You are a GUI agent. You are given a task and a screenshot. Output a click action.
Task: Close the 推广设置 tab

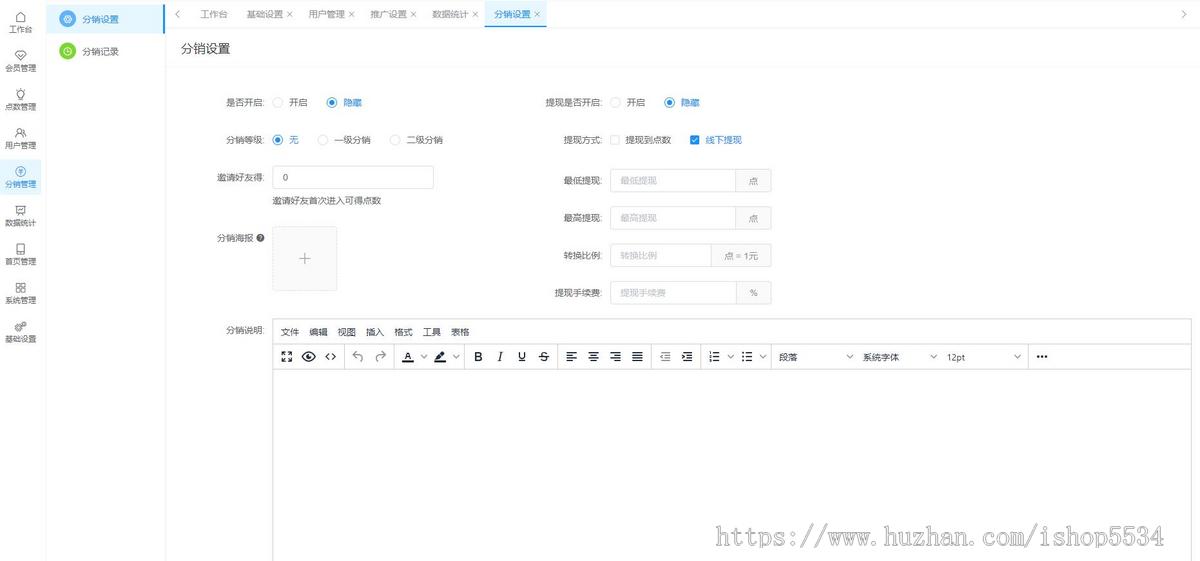pyautogui.click(x=413, y=15)
